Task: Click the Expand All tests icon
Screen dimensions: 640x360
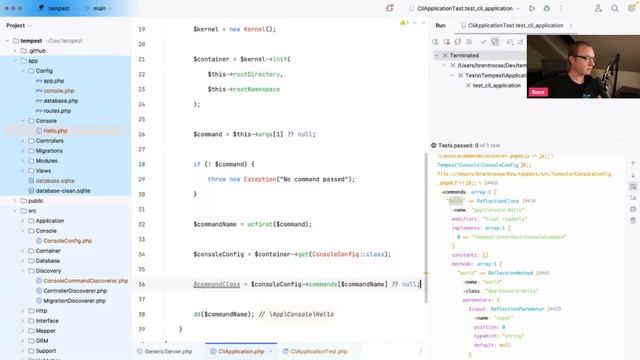Action: click(x=521, y=42)
